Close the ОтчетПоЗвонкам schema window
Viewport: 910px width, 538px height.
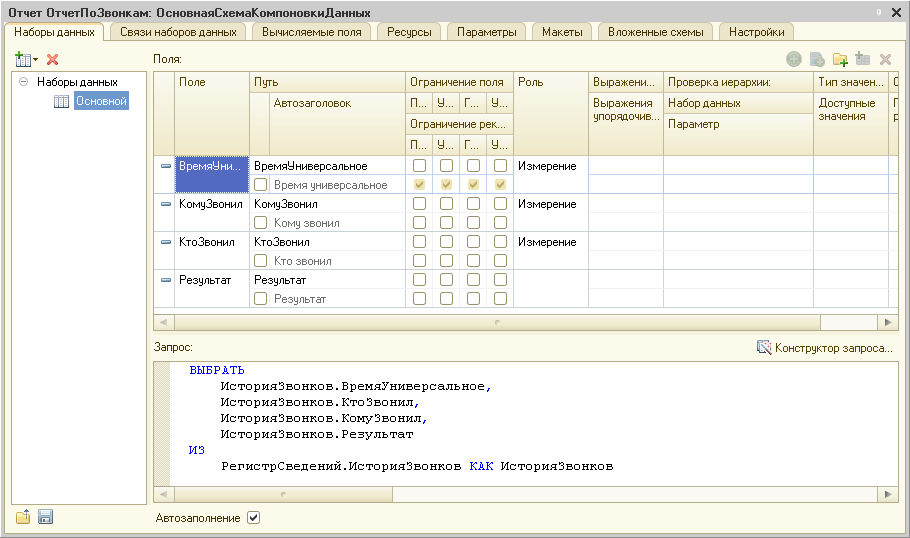click(896, 12)
